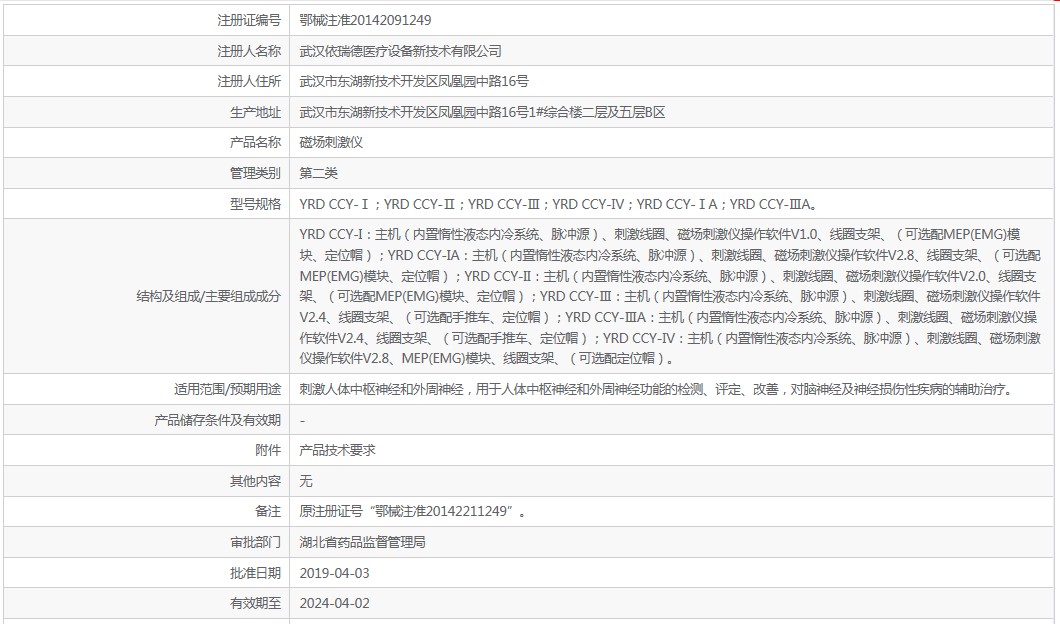This screenshot has height=624, width=1060.
Task: Select company name 武汉依瑞德医疗设备新技术有限公司
Action: (400, 51)
